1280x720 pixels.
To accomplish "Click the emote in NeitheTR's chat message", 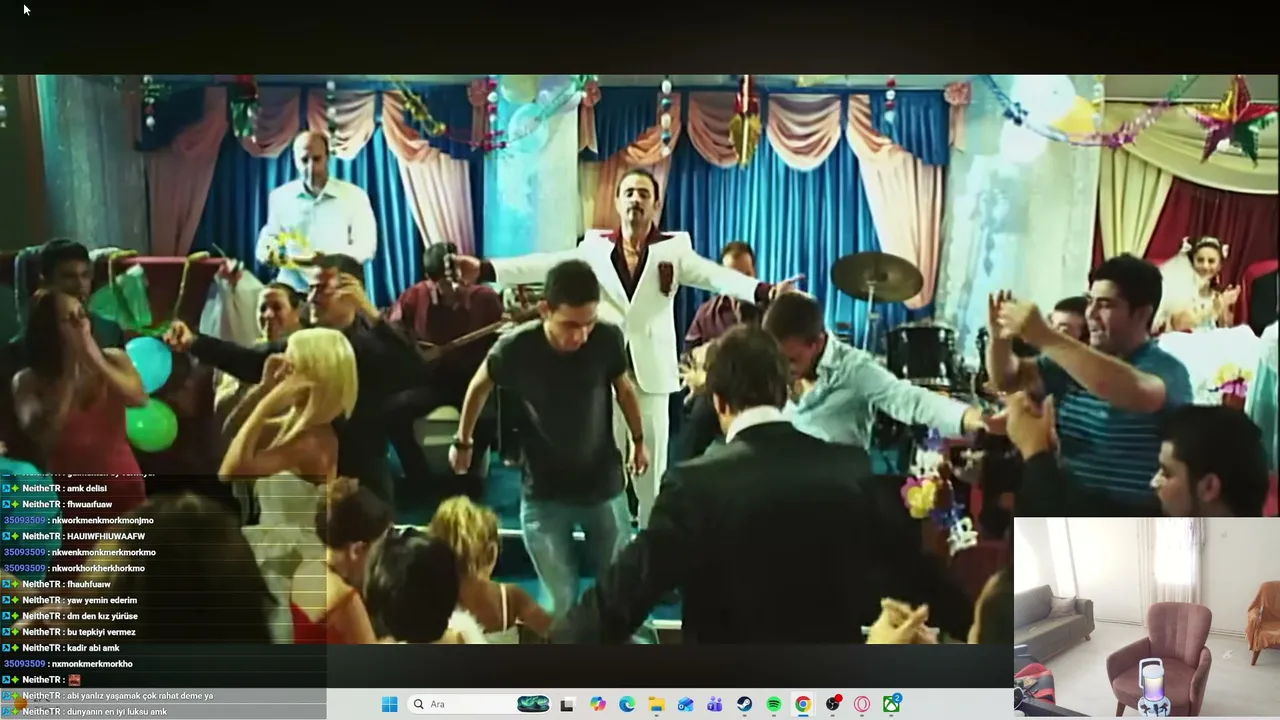I will [x=74, y=680].
